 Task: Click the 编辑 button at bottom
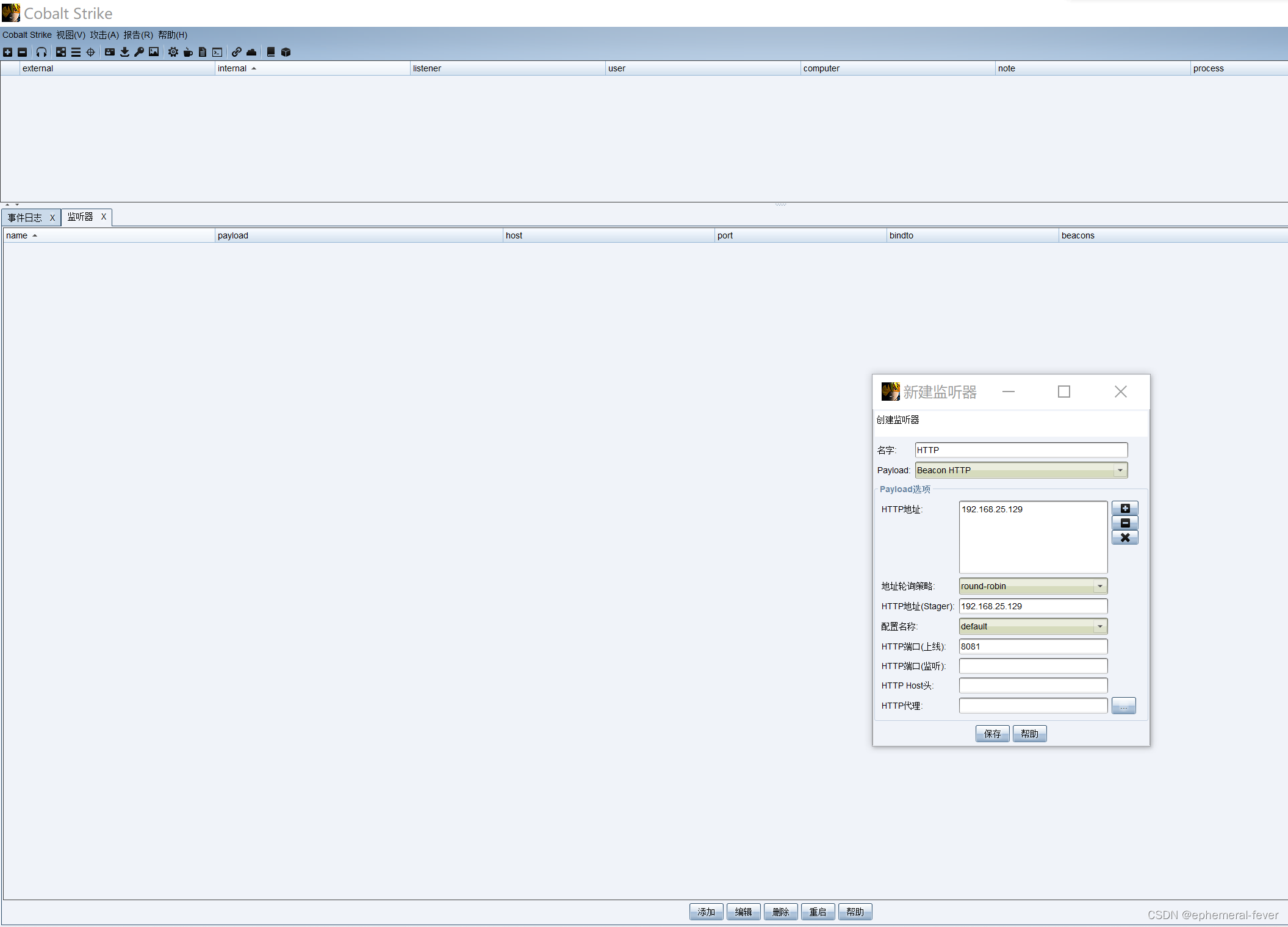(743, 912)
